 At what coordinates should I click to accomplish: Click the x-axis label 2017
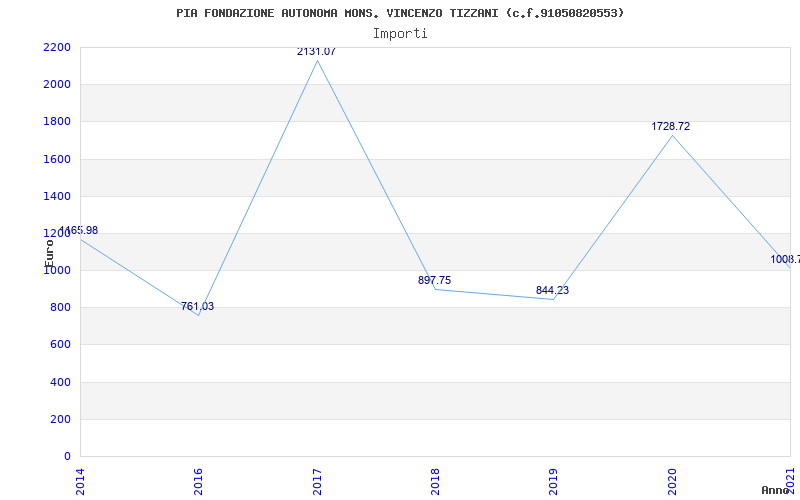(317, 482)
